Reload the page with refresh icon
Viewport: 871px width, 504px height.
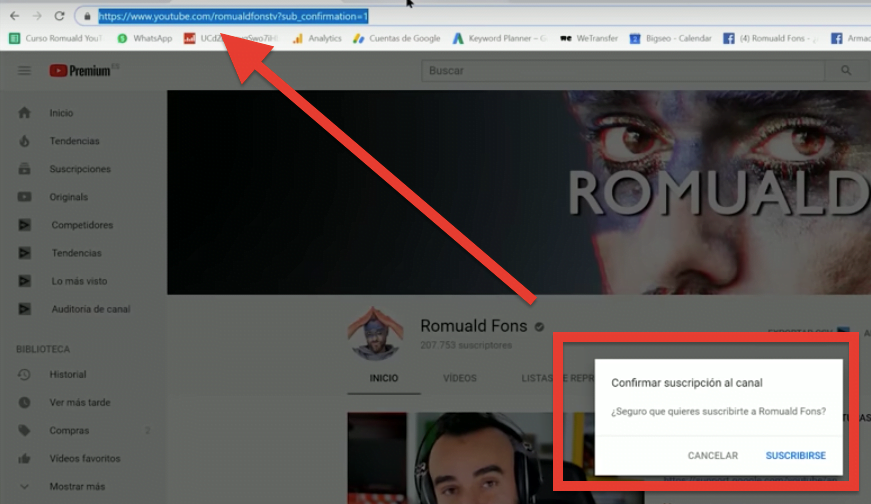[x=59, y=16]
